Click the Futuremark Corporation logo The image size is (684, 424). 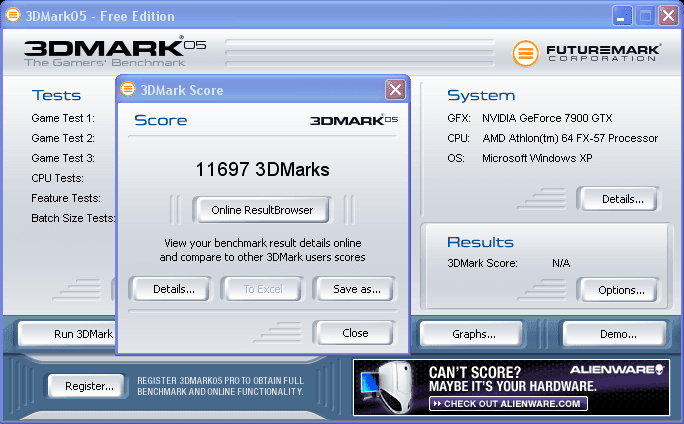click(x=586, y=53)
